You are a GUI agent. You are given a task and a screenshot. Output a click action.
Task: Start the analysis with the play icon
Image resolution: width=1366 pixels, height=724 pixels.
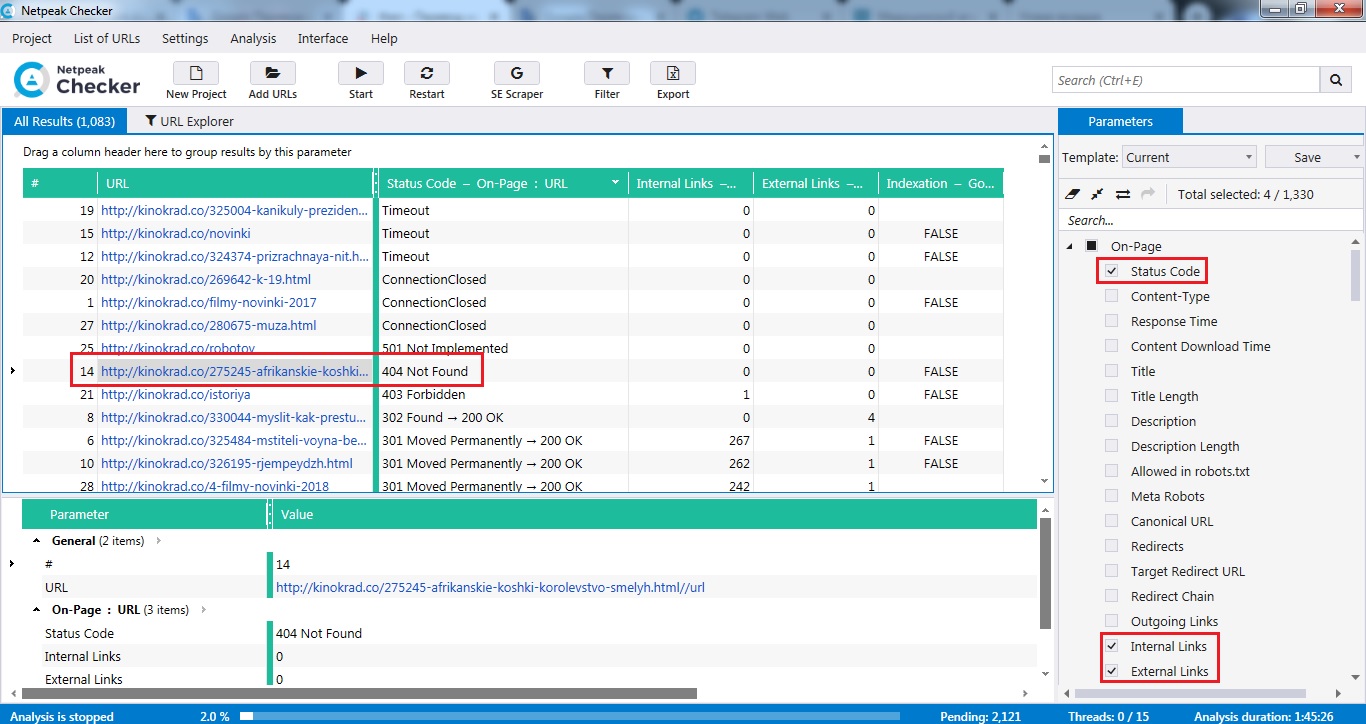[361, 73]
